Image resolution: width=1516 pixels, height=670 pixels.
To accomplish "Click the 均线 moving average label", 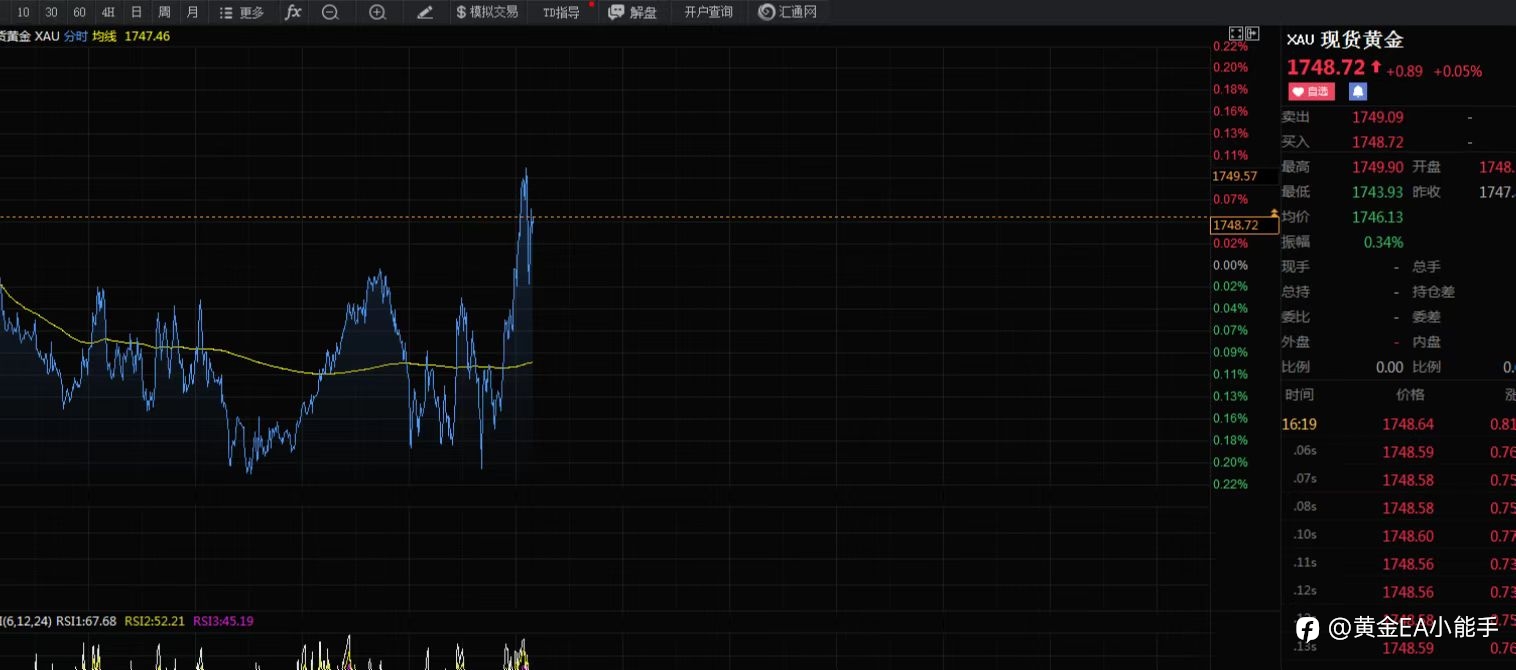I will coord(104,36).
